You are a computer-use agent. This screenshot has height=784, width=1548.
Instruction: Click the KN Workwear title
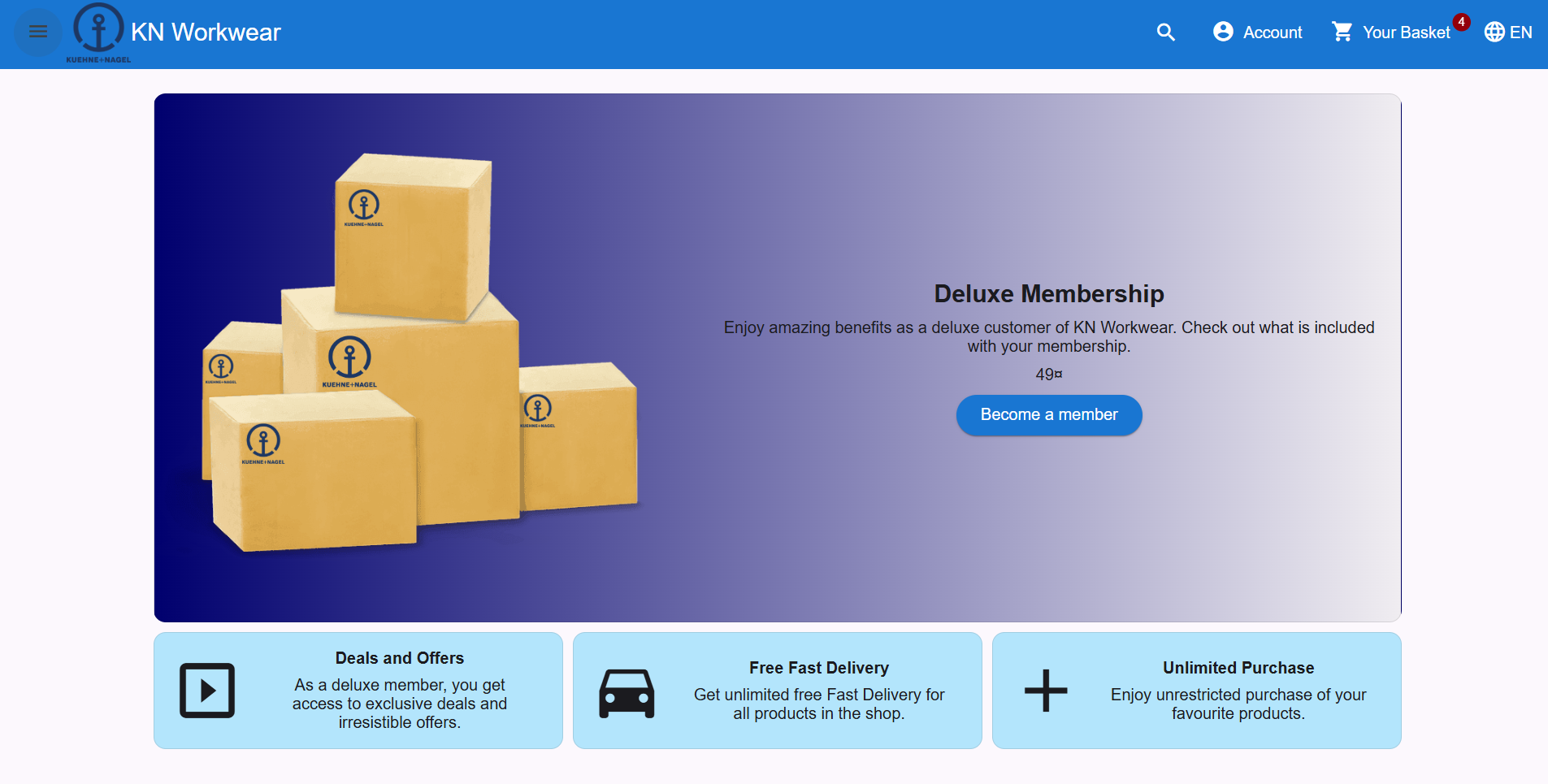pyautogui.click(x=206, y=32)
